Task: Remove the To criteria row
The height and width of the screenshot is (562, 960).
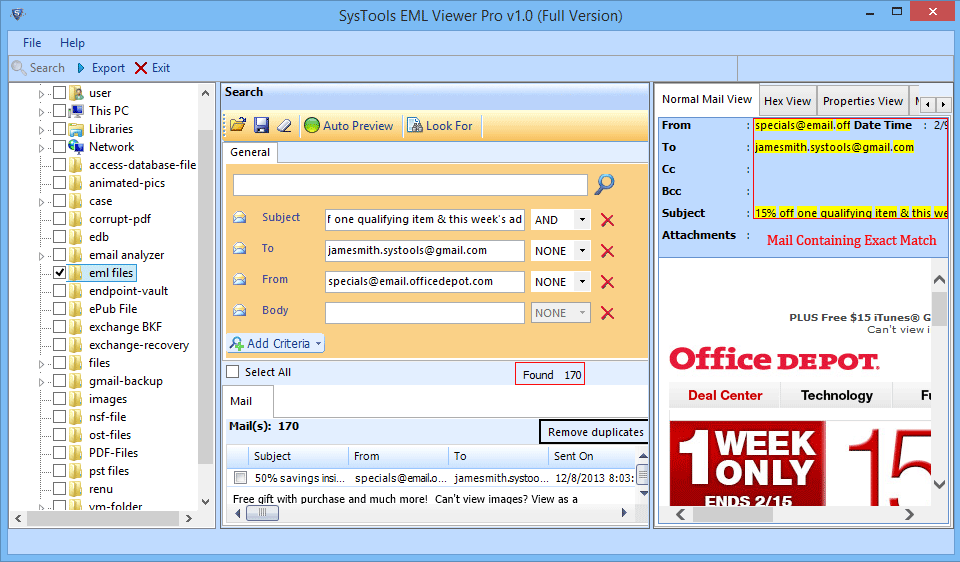Action: pyautogui.click(x=607, y=251)
